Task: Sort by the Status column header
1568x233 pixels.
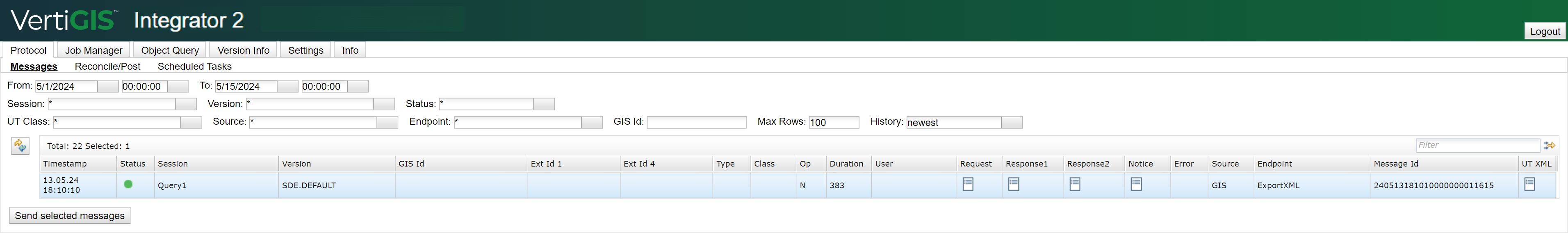Action: click(x=135, y=164)
